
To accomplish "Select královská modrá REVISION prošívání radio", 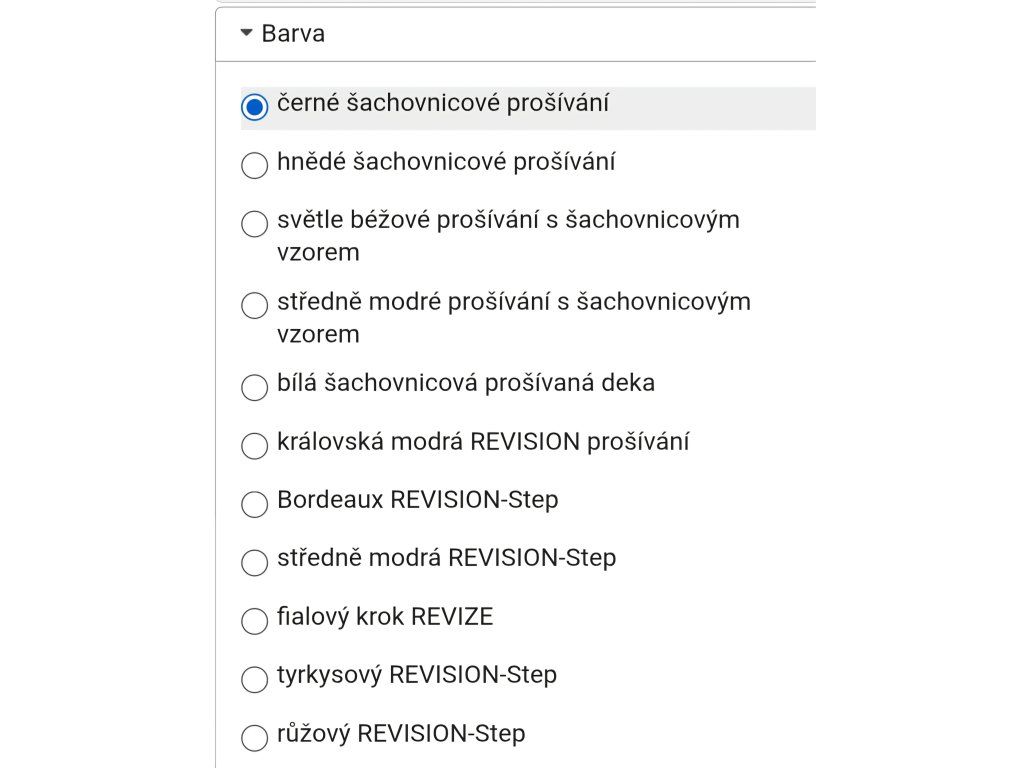I will click(x=255, y=445).
